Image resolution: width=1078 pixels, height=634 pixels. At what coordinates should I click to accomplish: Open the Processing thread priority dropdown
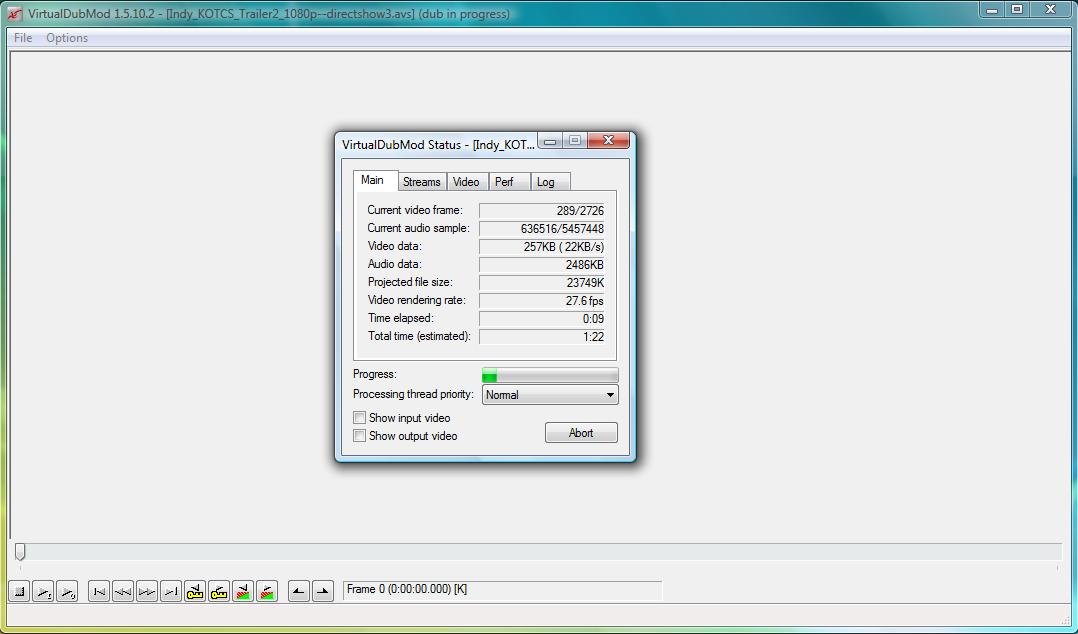click(x=550, y=395)
